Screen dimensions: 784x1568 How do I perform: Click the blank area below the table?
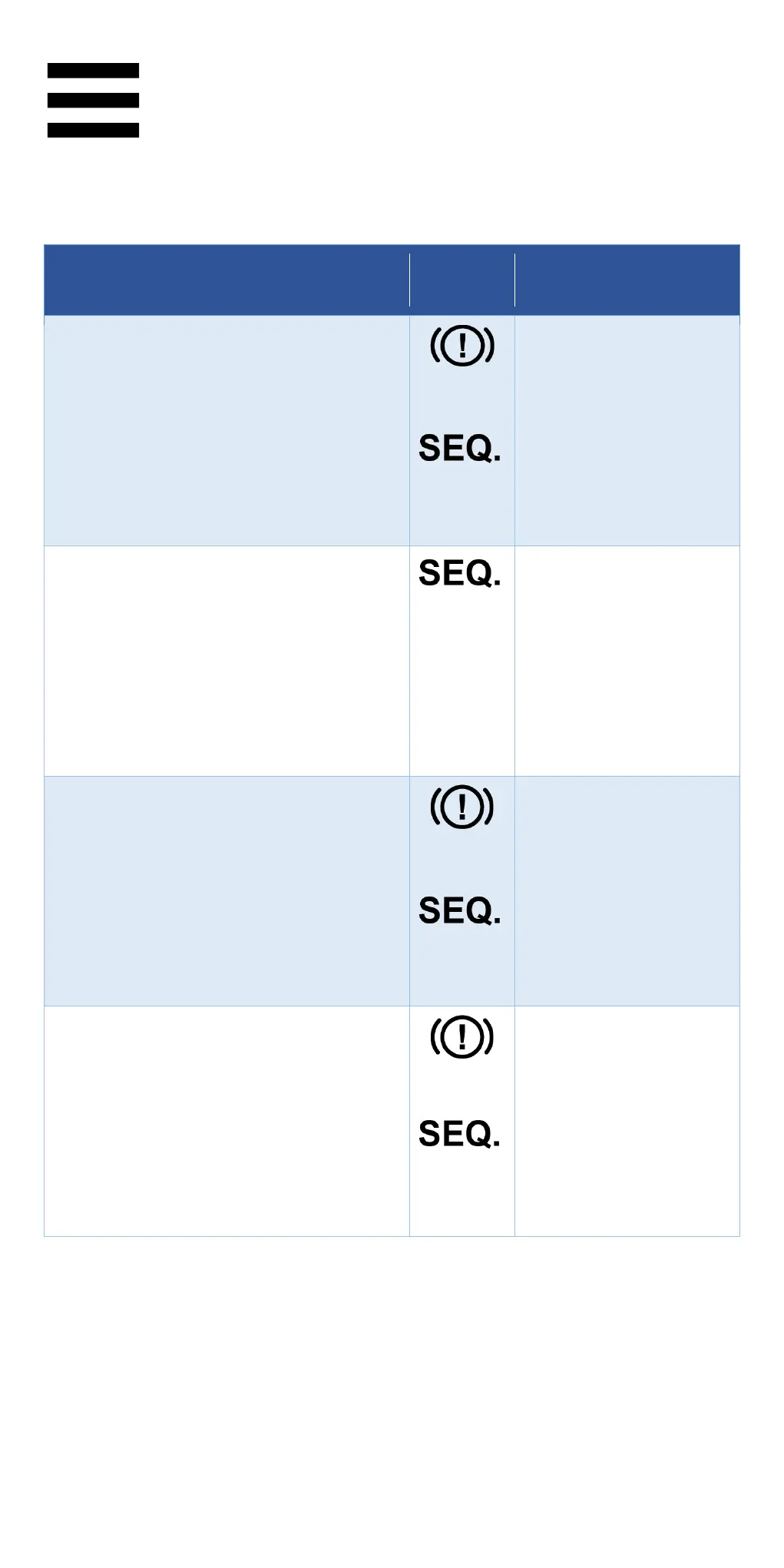click(x=392, y=1398)
